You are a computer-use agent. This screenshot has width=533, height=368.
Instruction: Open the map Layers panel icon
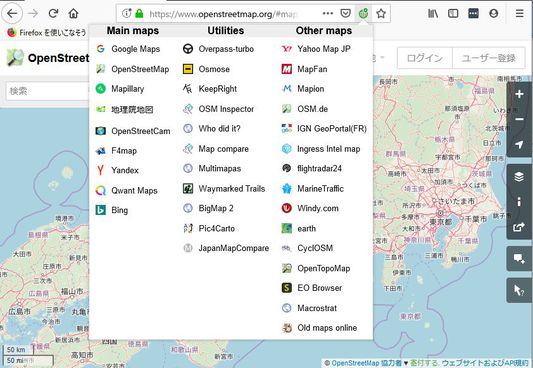[x=519, y=177]
